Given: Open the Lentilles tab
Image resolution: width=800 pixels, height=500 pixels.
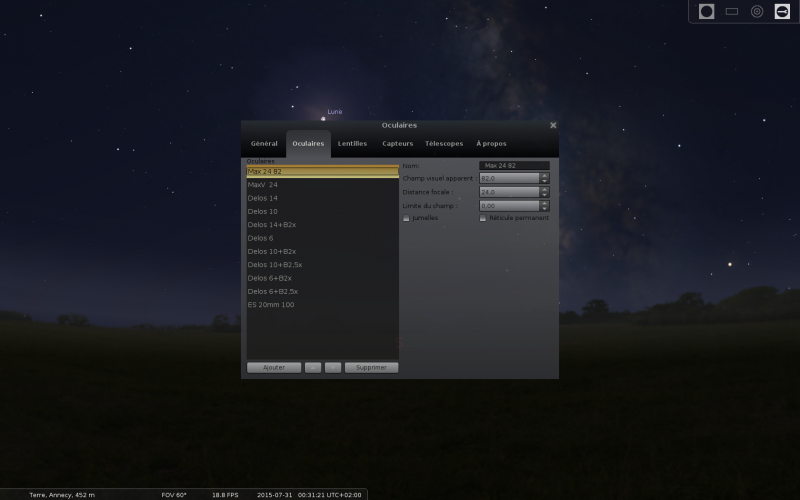Looking at the screenshot, I should pyautogui.click(x=352, y=143).
